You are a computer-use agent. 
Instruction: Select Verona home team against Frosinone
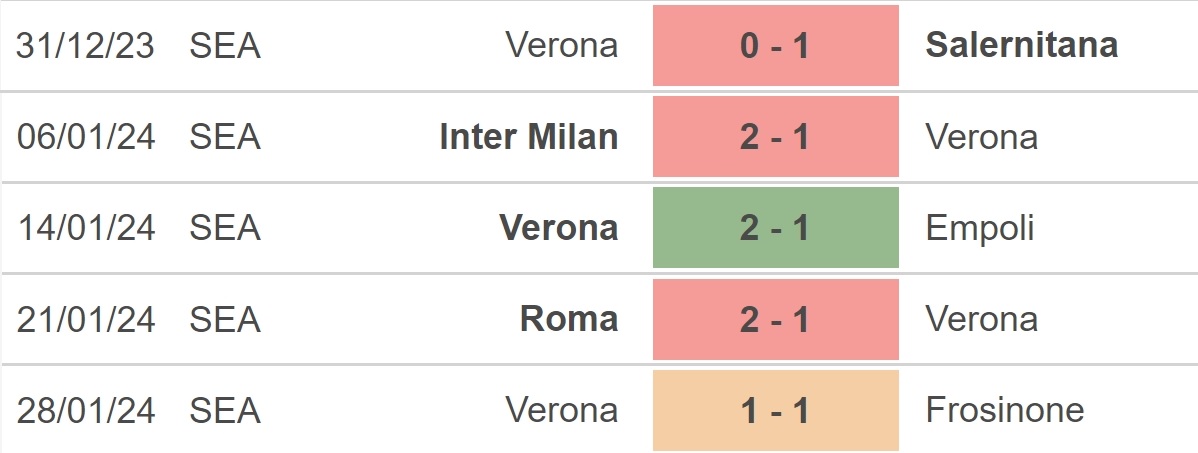pos(562,410)
